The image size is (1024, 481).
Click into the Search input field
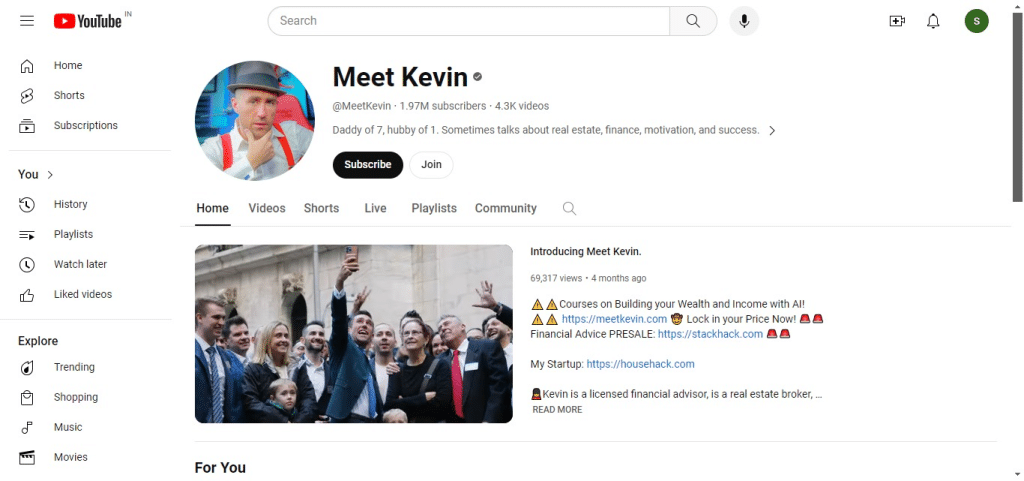469,21
